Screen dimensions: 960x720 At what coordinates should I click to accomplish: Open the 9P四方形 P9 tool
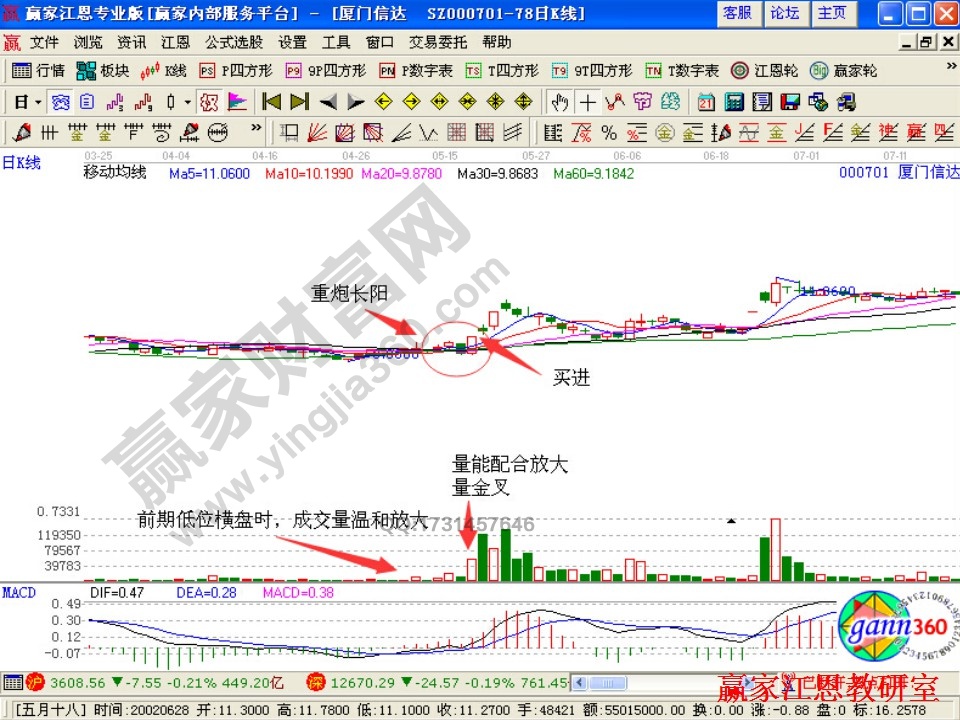pos(326,71)
